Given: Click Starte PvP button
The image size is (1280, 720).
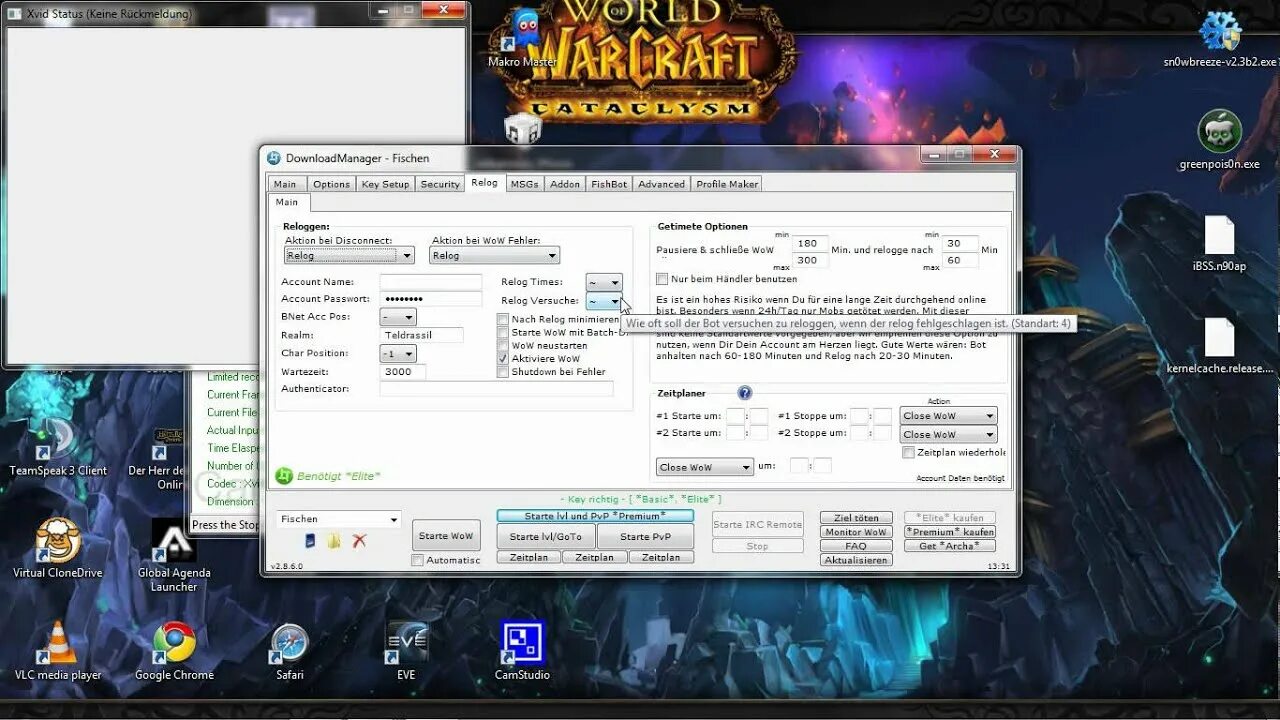Looking at the screenshot, I should click(645, 537).
